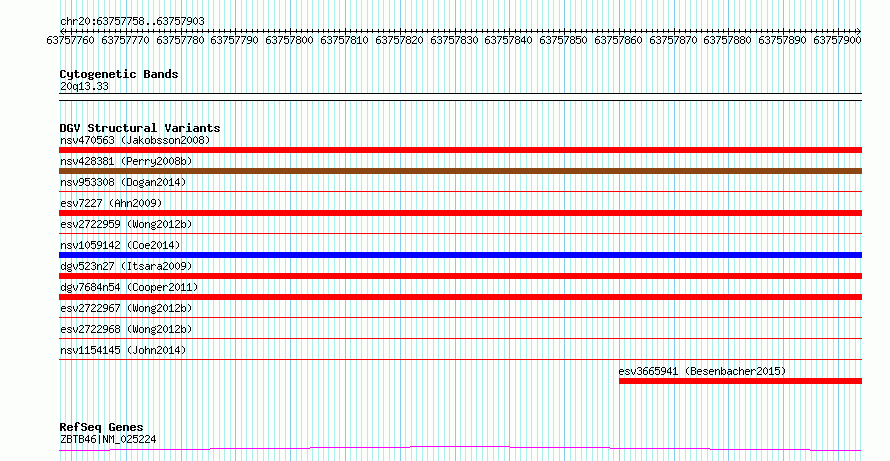Click the esv7227 (Ahn2009) label

pos(111,203)
